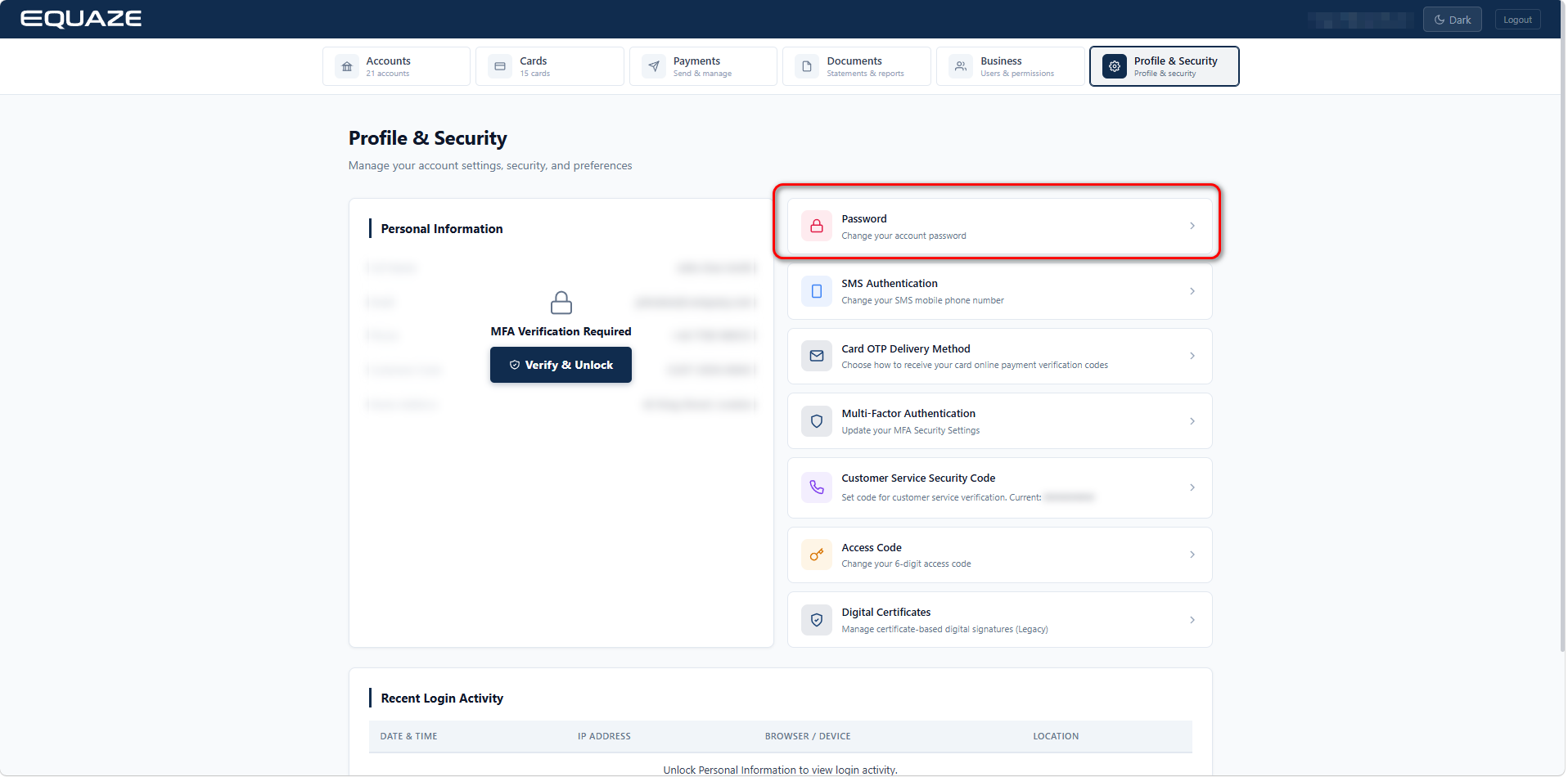Click the padlock icon above MFA Verification Required
1568x777 pixels.
point(561,303)
